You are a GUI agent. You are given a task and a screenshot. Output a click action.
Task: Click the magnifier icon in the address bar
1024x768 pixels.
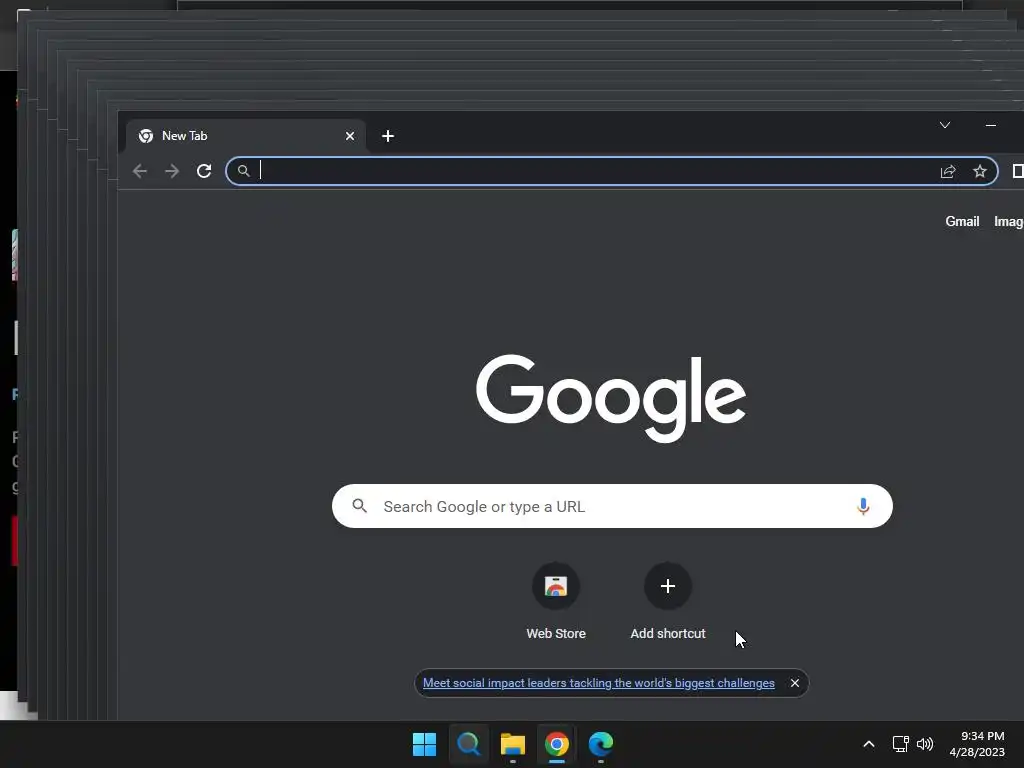click(244, 171)
